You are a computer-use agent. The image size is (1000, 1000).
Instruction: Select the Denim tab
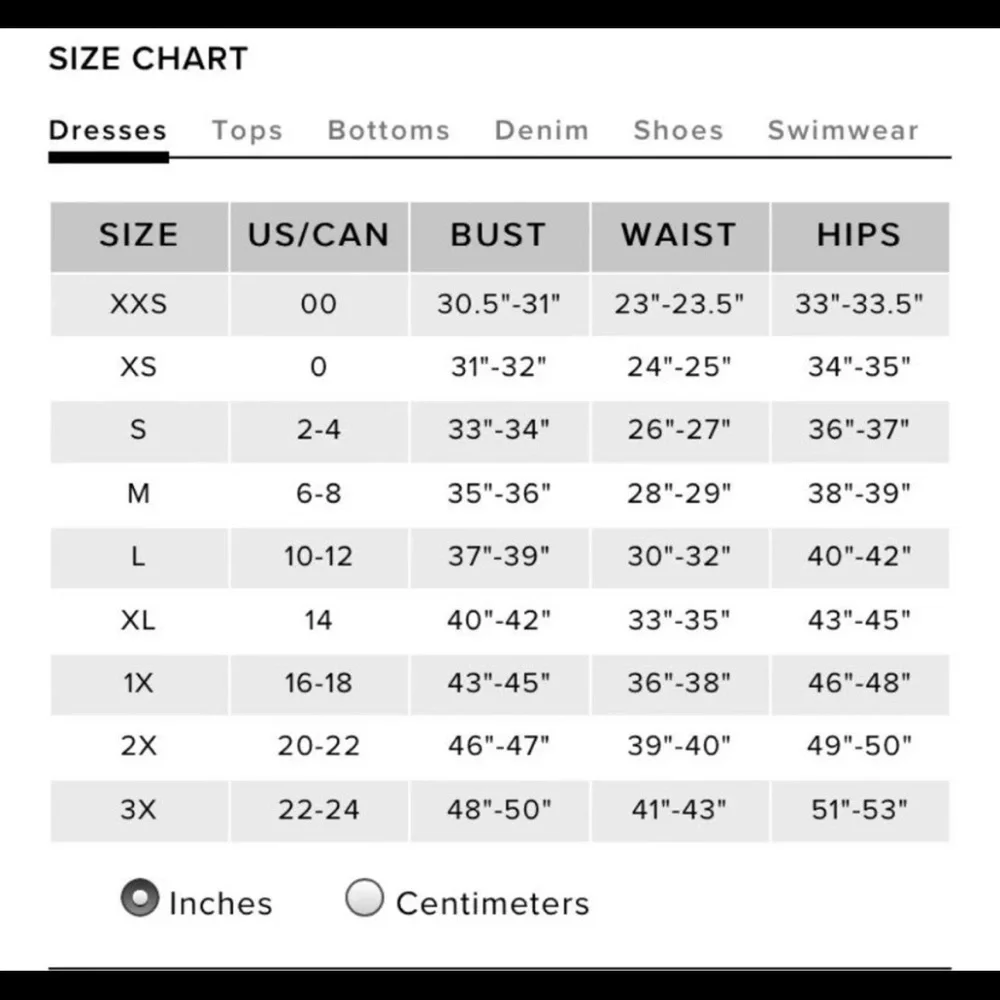542,131
